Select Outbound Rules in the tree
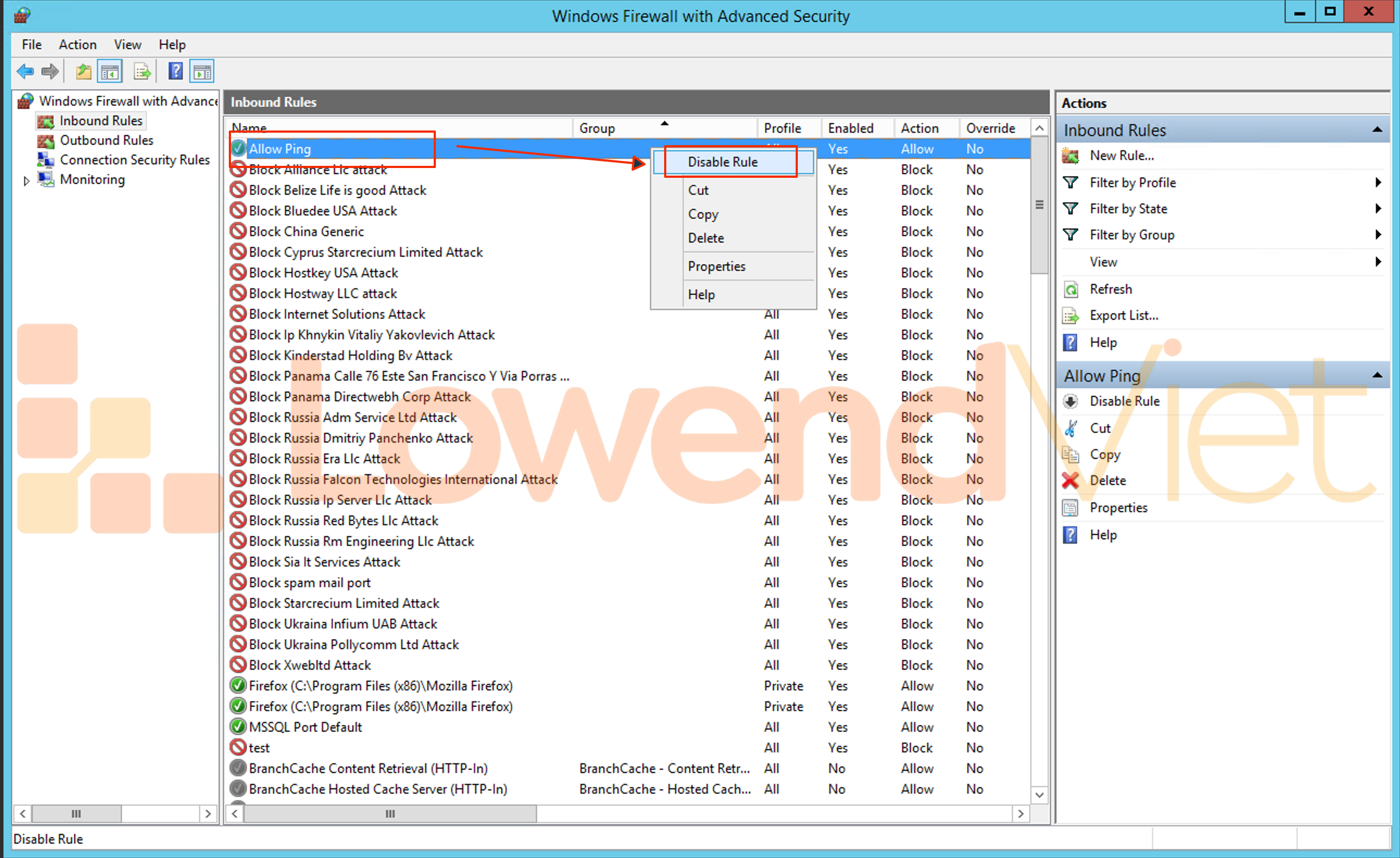Viewport: 1400px width, 858px height. (107, 140)
